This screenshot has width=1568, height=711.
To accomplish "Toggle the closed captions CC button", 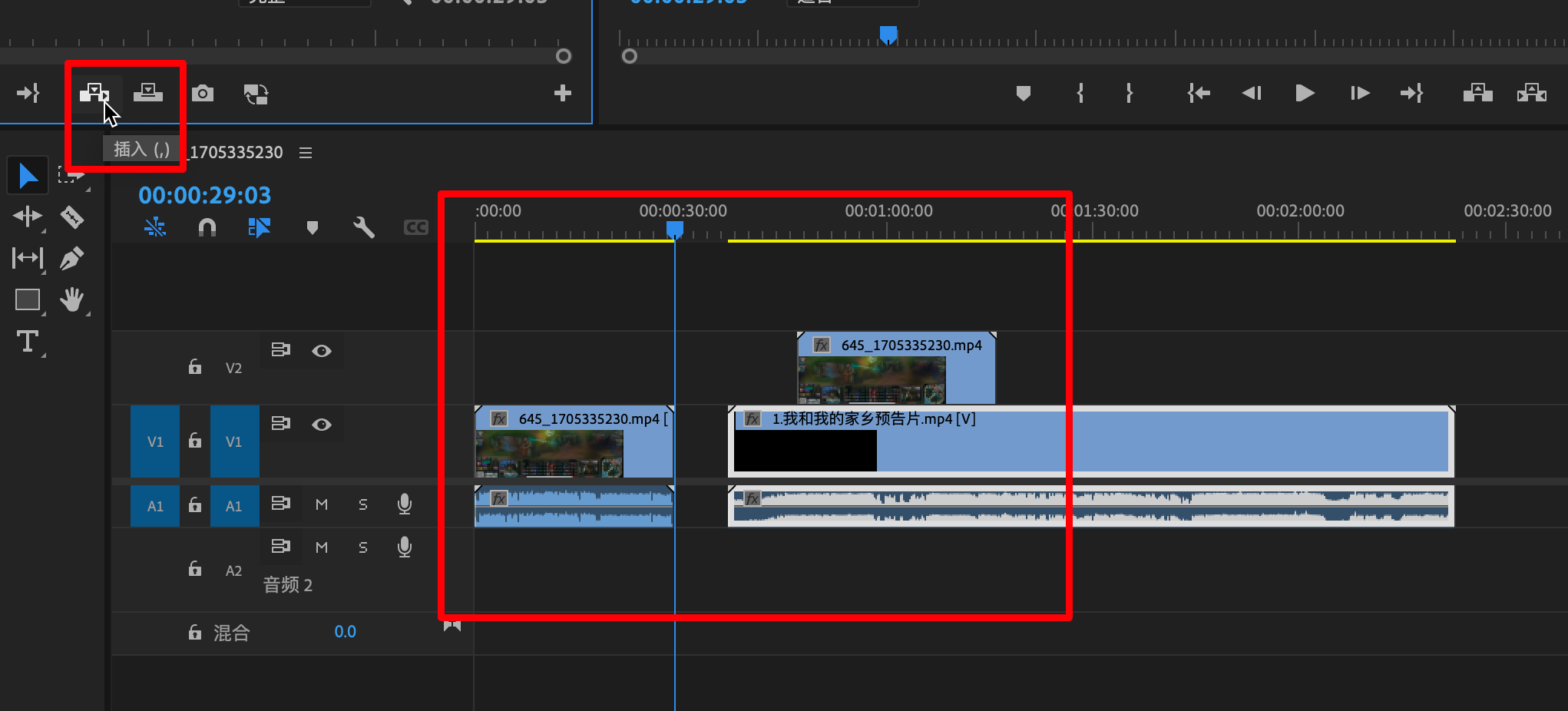I will point(415,227).
